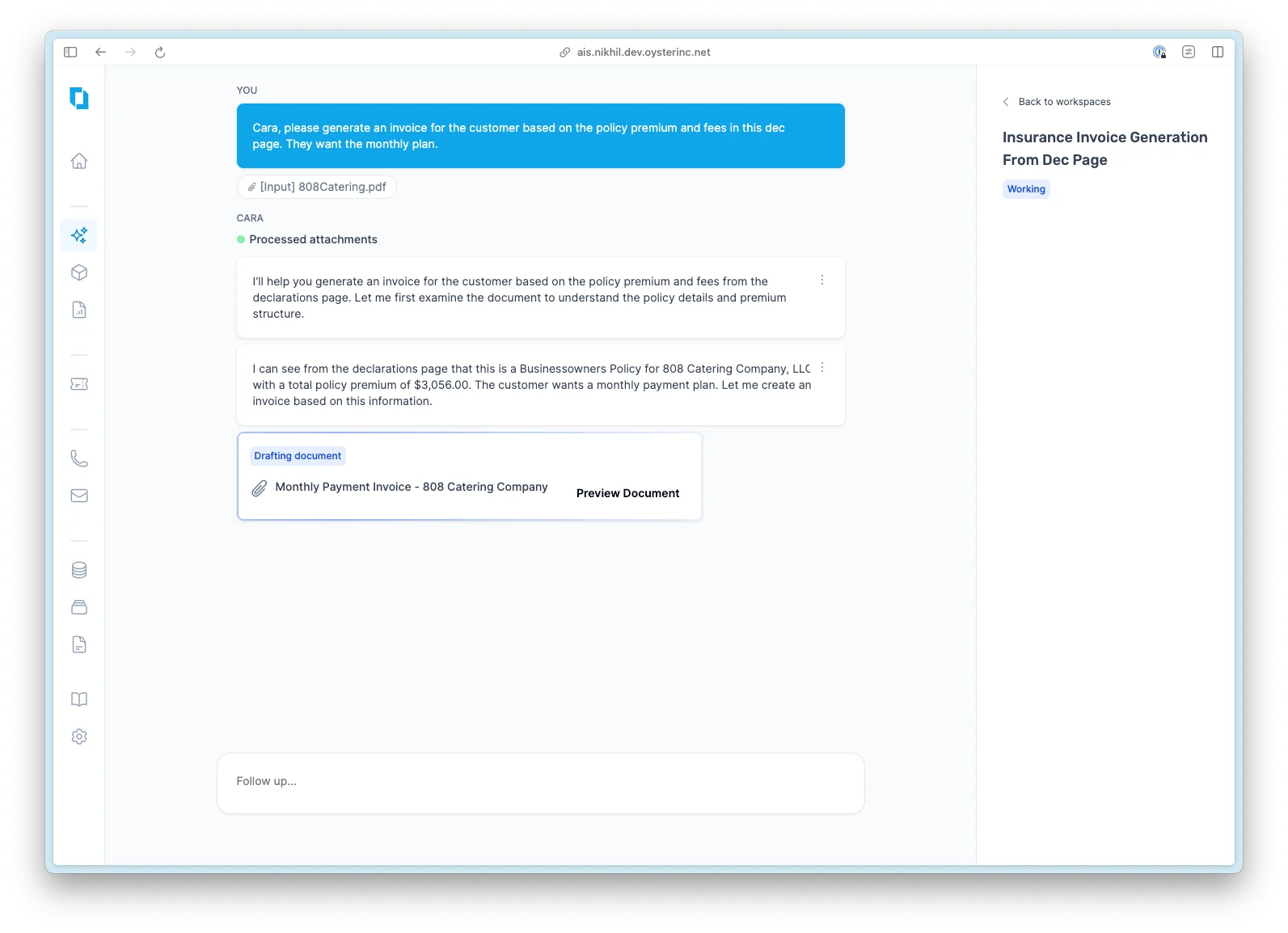Open the open-book docs icon
1288x933 pixels.
[79, 699]
